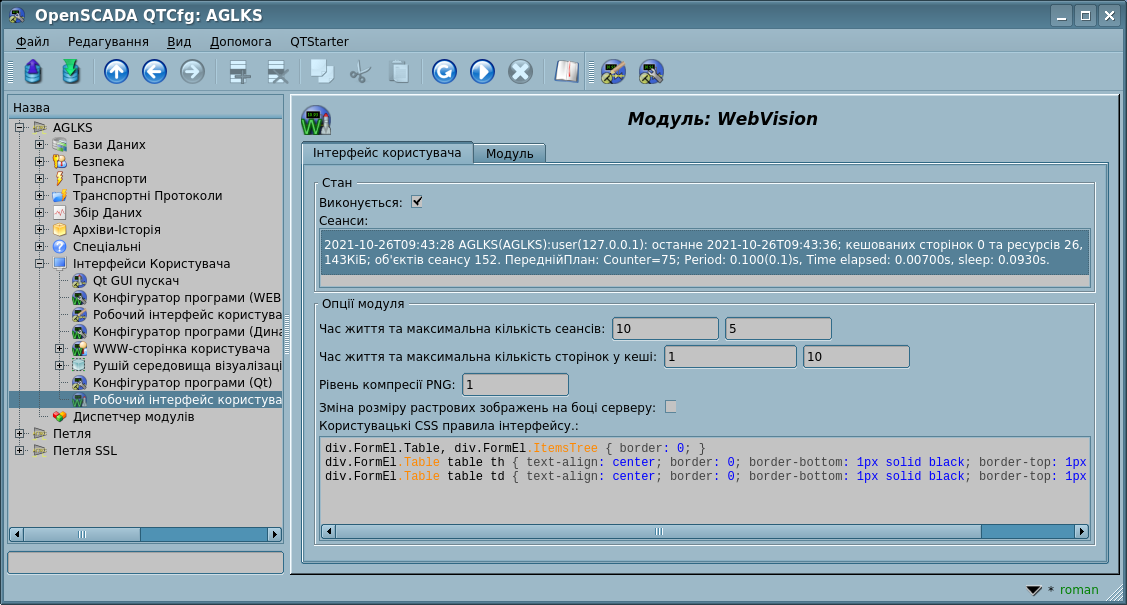Click the load from database toolbar icon
This screenshot has height=605, width=1127.
click(33, 71)
